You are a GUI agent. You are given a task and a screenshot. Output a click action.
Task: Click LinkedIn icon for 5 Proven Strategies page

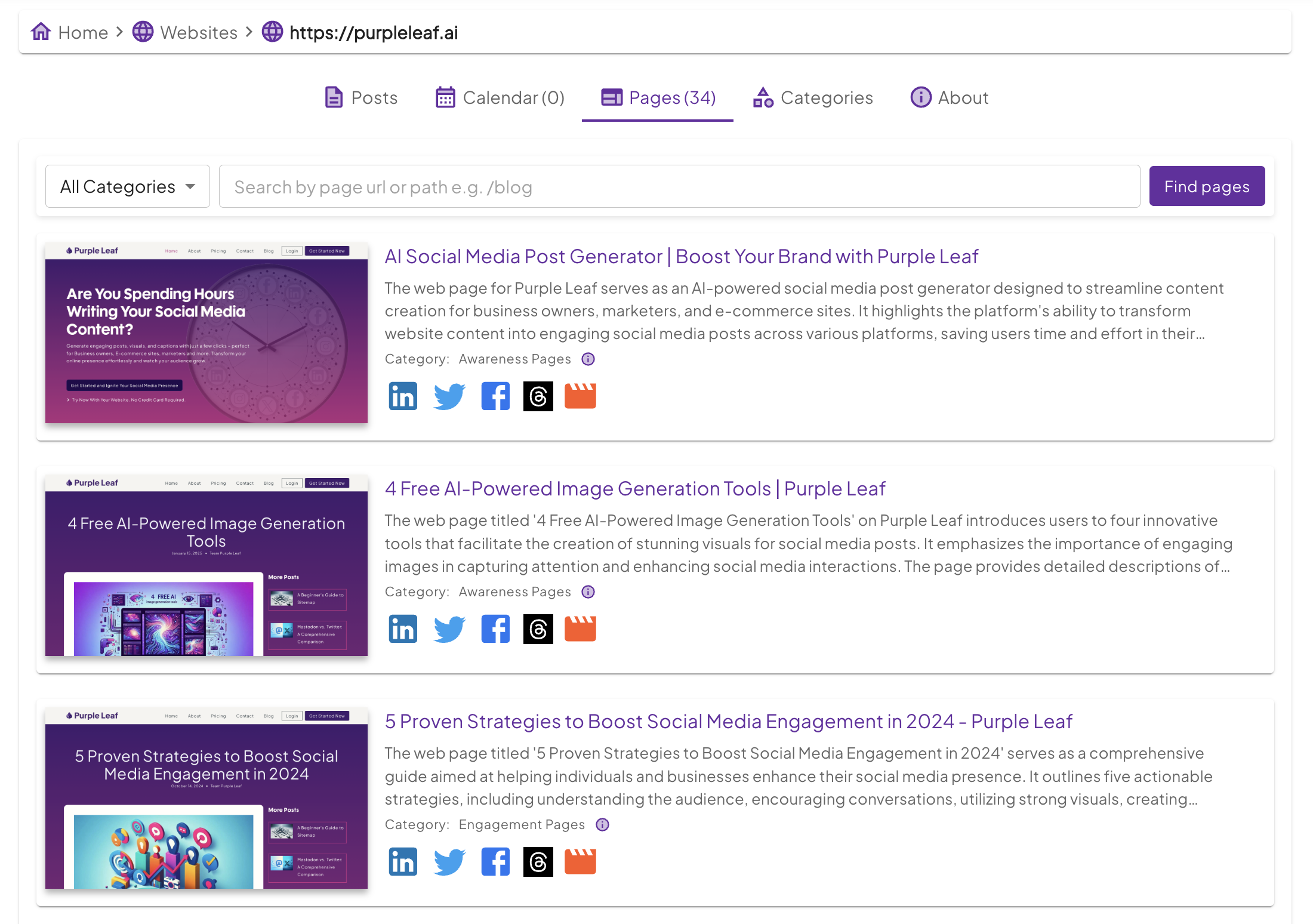403,862
